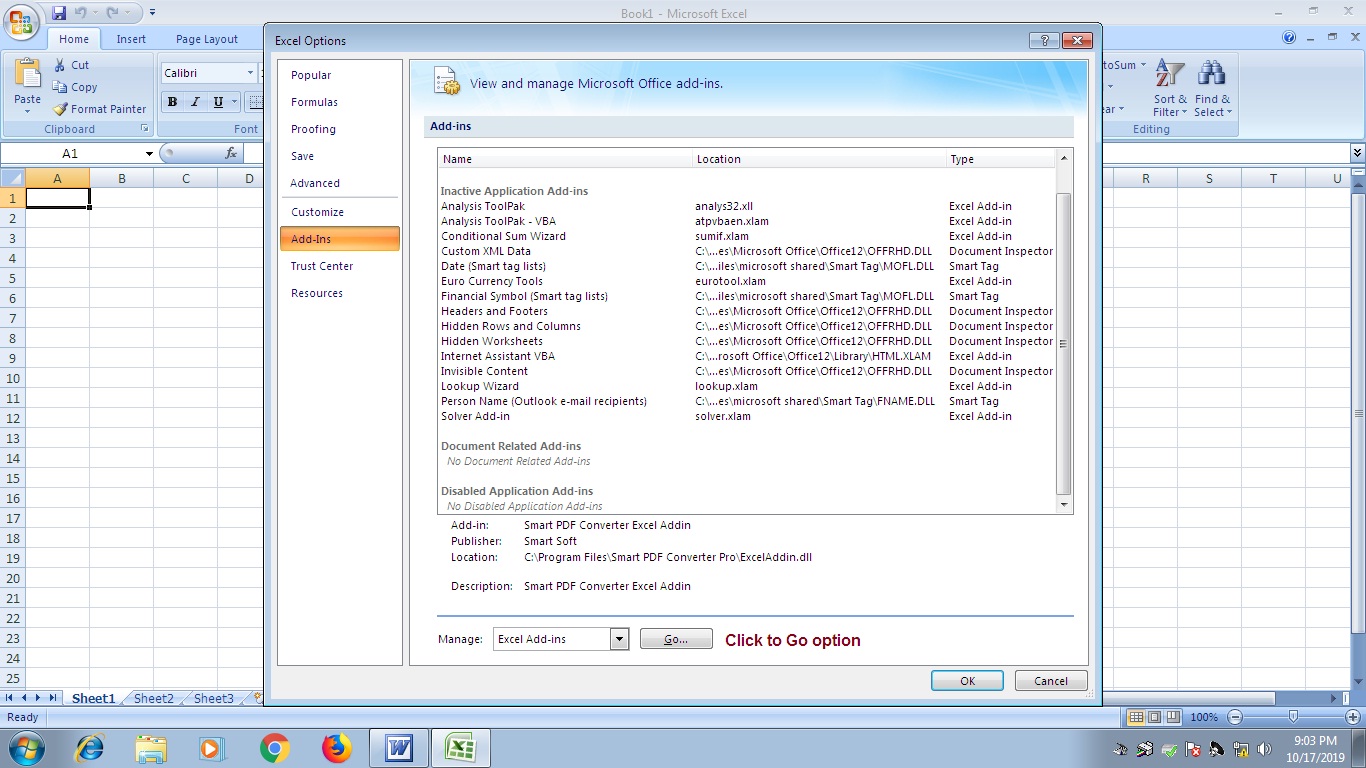Click the Go... button
The height and width of the screenshot is (768, 1366).
point(676,639)
